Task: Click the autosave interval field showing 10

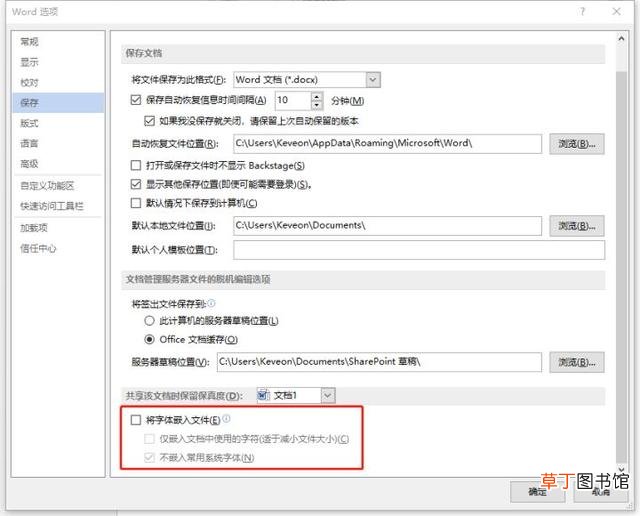Action: coord(294,100)
